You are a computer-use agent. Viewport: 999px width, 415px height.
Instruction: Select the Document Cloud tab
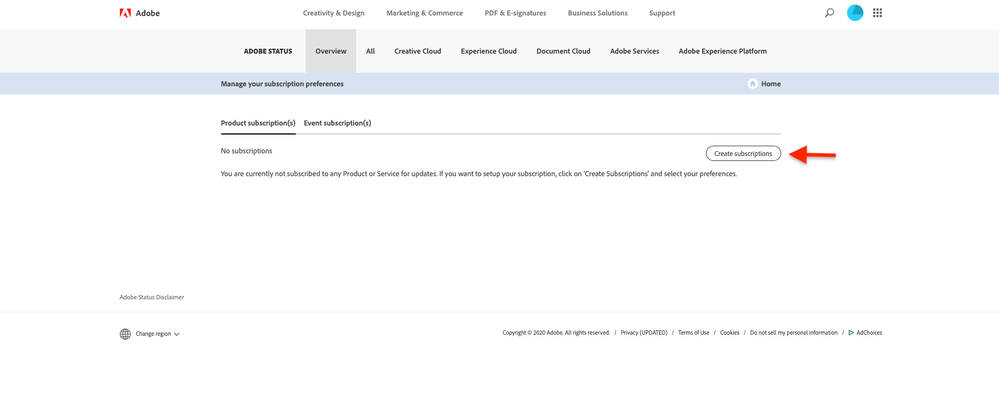563,51
